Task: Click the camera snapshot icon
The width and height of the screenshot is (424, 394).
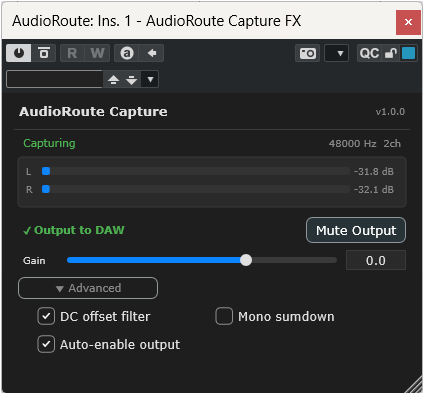Action: tap(307, 53)
